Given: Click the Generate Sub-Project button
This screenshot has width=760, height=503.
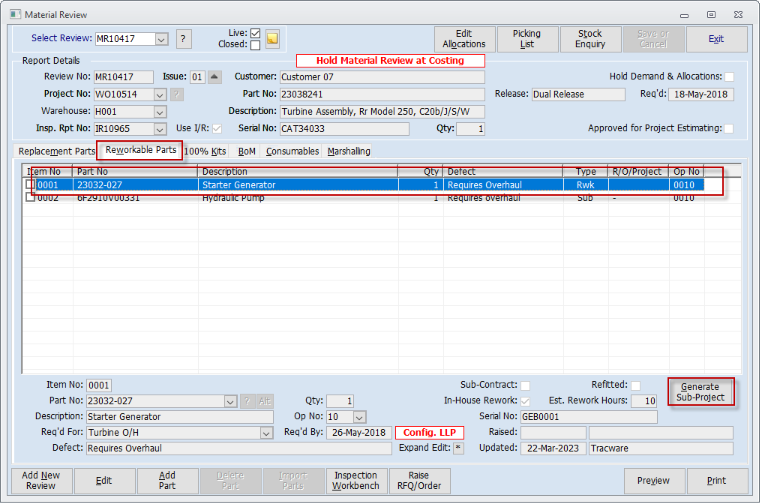Looking at the screenshot, I should [700, 392].
